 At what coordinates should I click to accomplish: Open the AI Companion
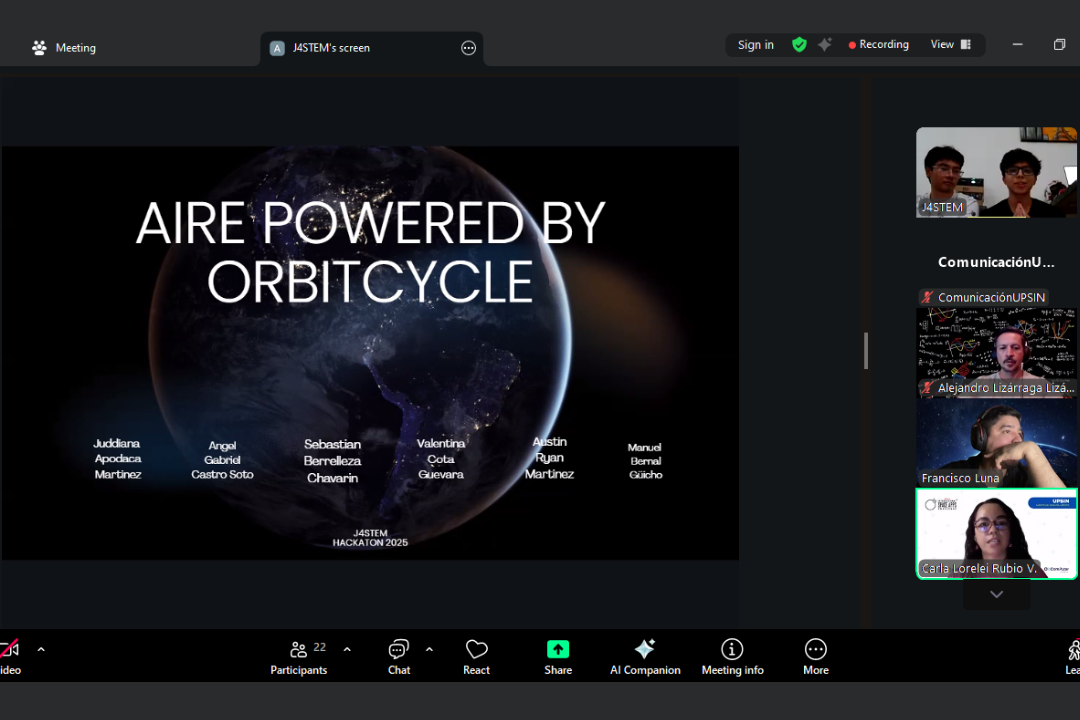pyautogui.click(x=645, y=657)
